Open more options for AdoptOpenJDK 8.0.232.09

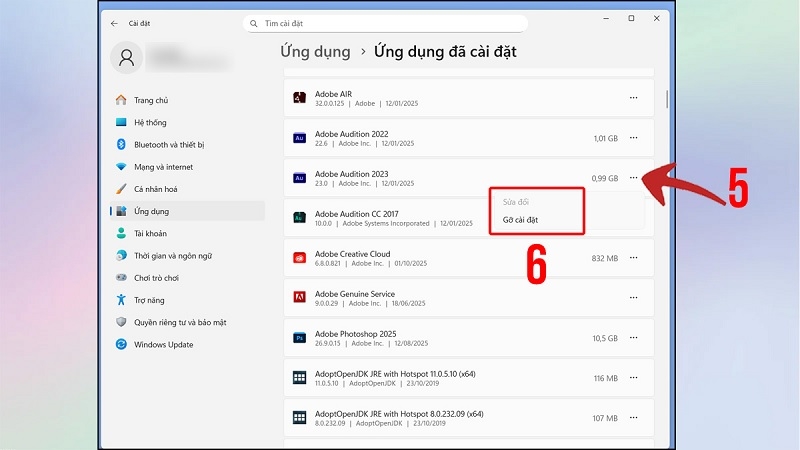coord(633,417)
